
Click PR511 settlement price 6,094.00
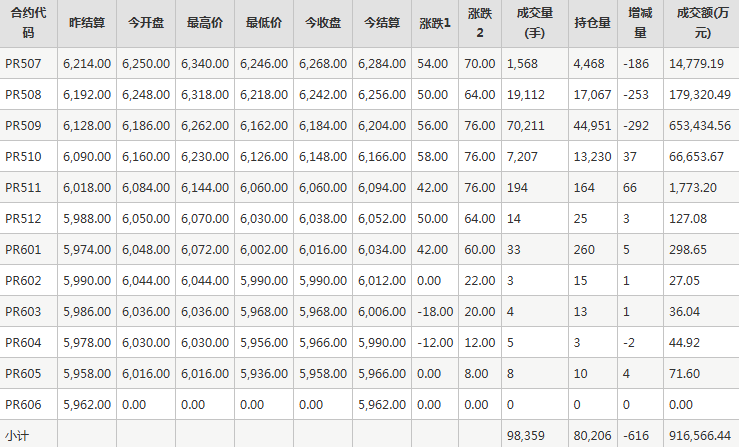click(382, 188)
